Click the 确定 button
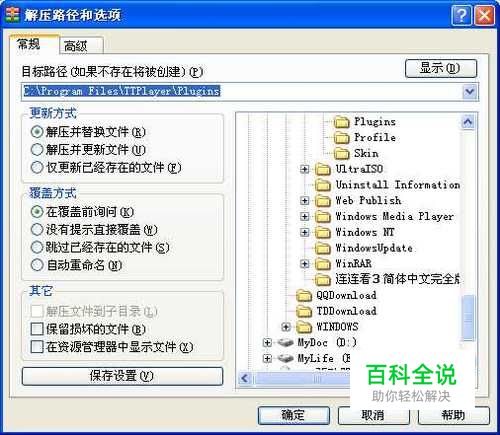The height and width of the screenshot is (435, 500). (x=294, y=415)
